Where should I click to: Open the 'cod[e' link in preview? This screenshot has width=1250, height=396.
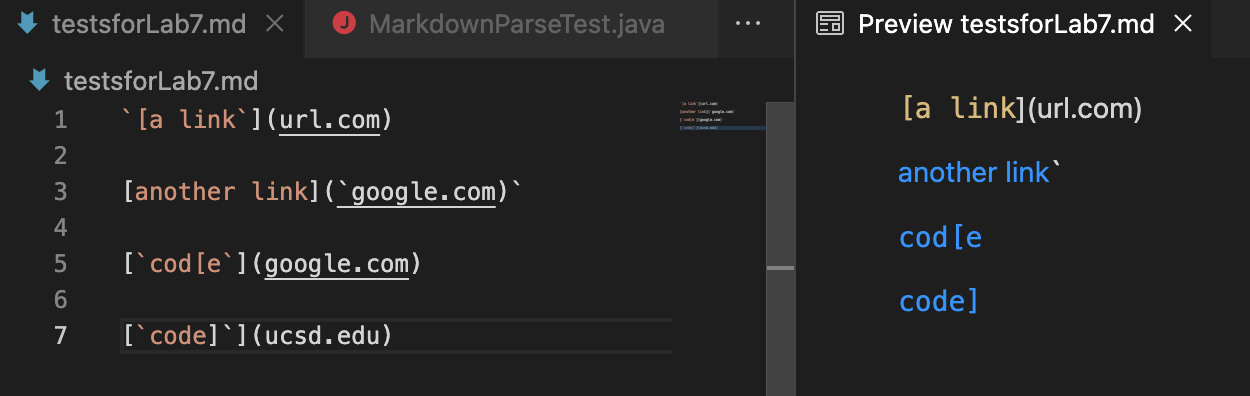pyautogui.click(x=941, y=237)
